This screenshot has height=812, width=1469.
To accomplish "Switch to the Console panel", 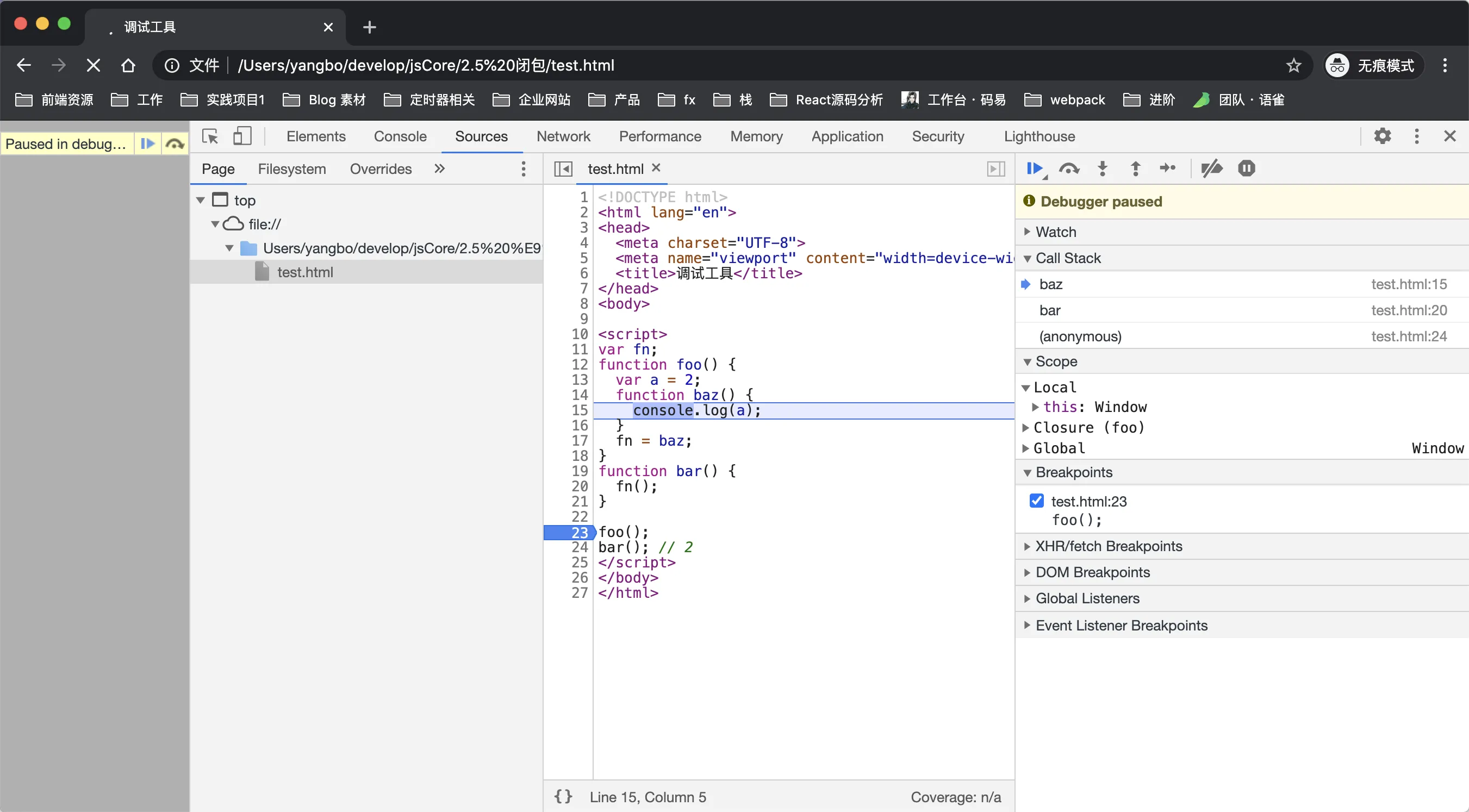I will click(400, 136).
